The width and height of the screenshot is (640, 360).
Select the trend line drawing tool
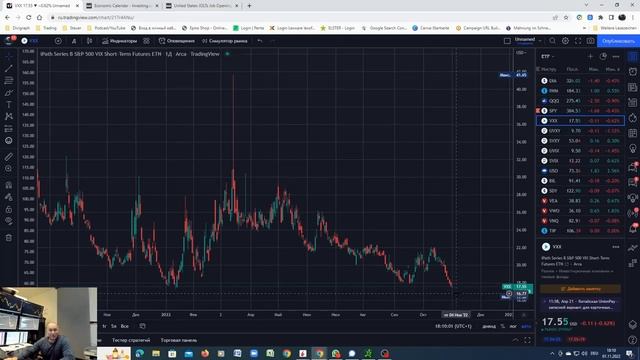(x=9, y=69)
